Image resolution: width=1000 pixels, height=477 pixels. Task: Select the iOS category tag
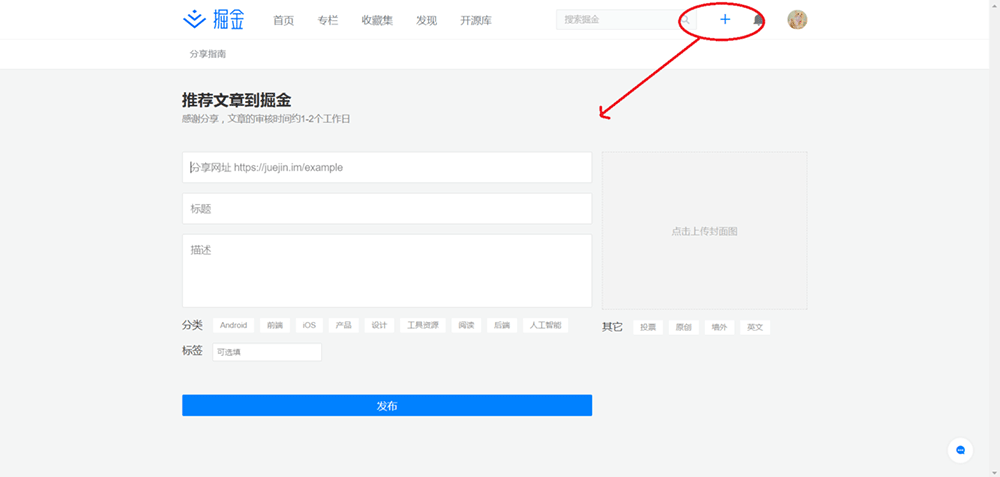tap(309, 325)
